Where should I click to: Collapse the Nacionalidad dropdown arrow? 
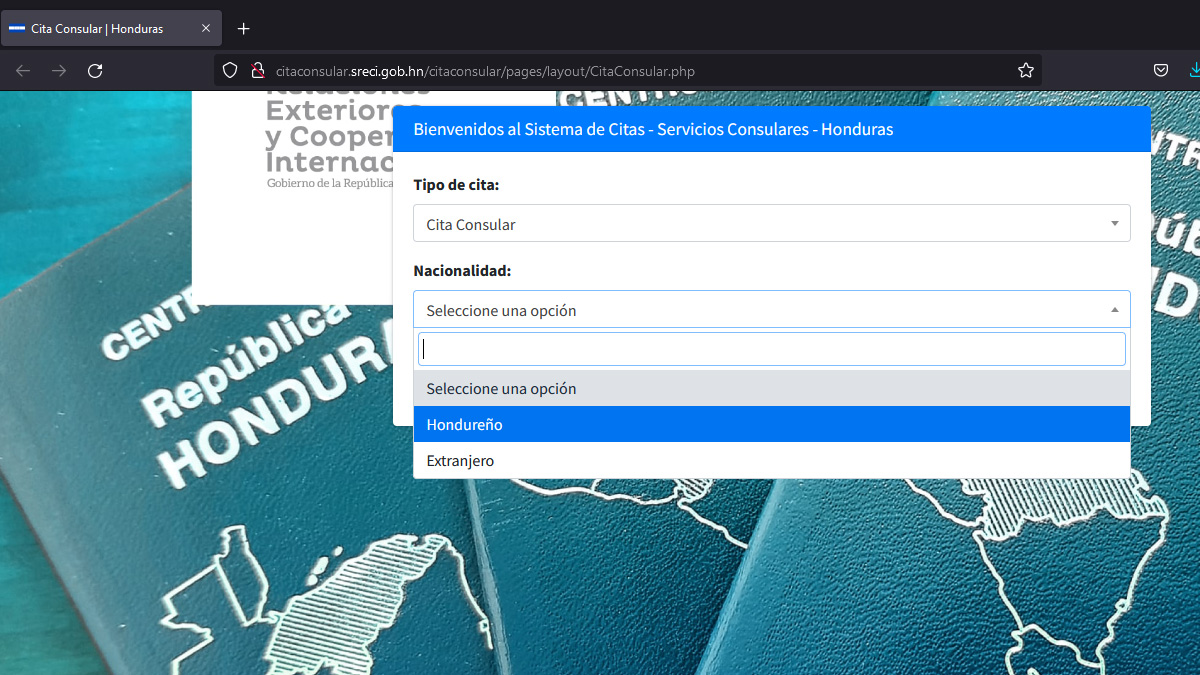pyautogui.click(x=1114, y=310)
